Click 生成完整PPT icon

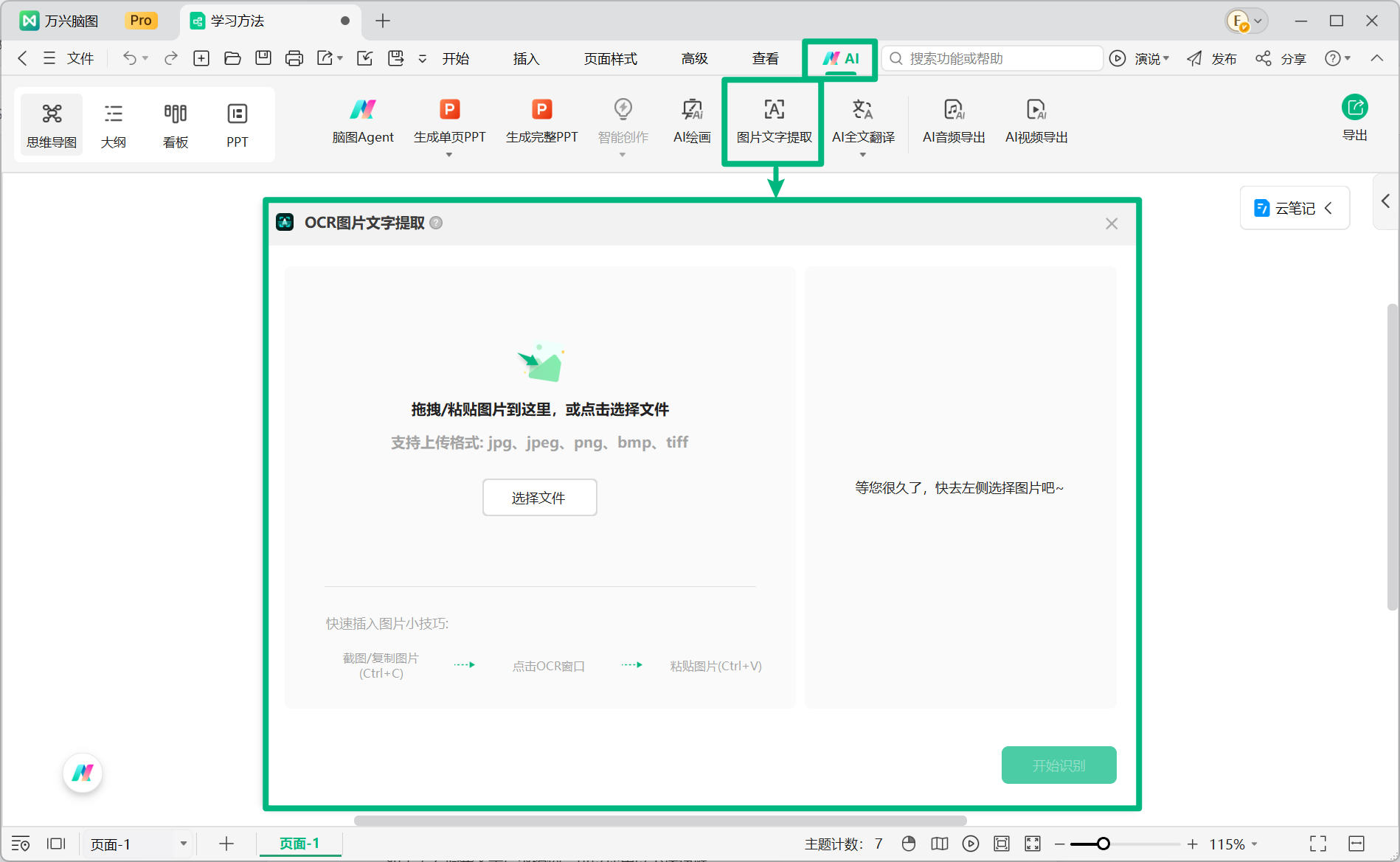[x=541, y=109]
